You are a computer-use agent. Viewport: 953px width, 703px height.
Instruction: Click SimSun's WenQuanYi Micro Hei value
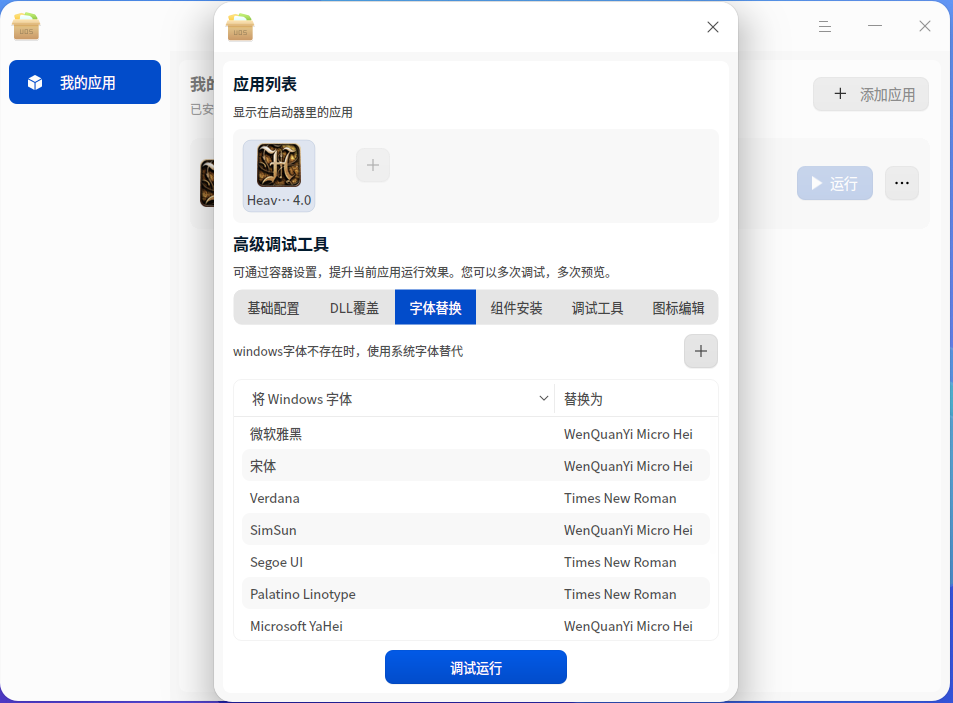point(628,530)
